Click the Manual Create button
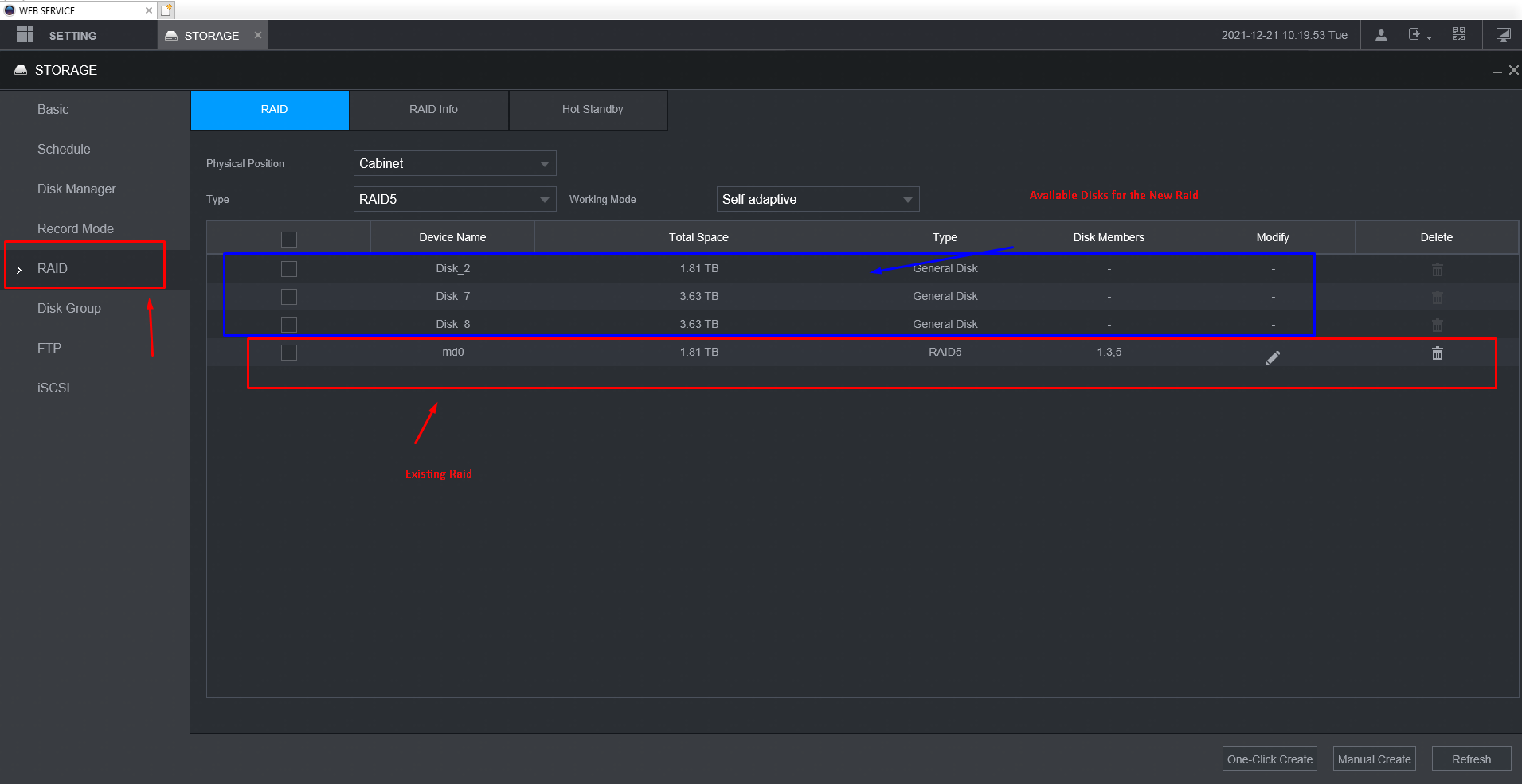The image size is (1522, 784). click(x=1374, y=759)
